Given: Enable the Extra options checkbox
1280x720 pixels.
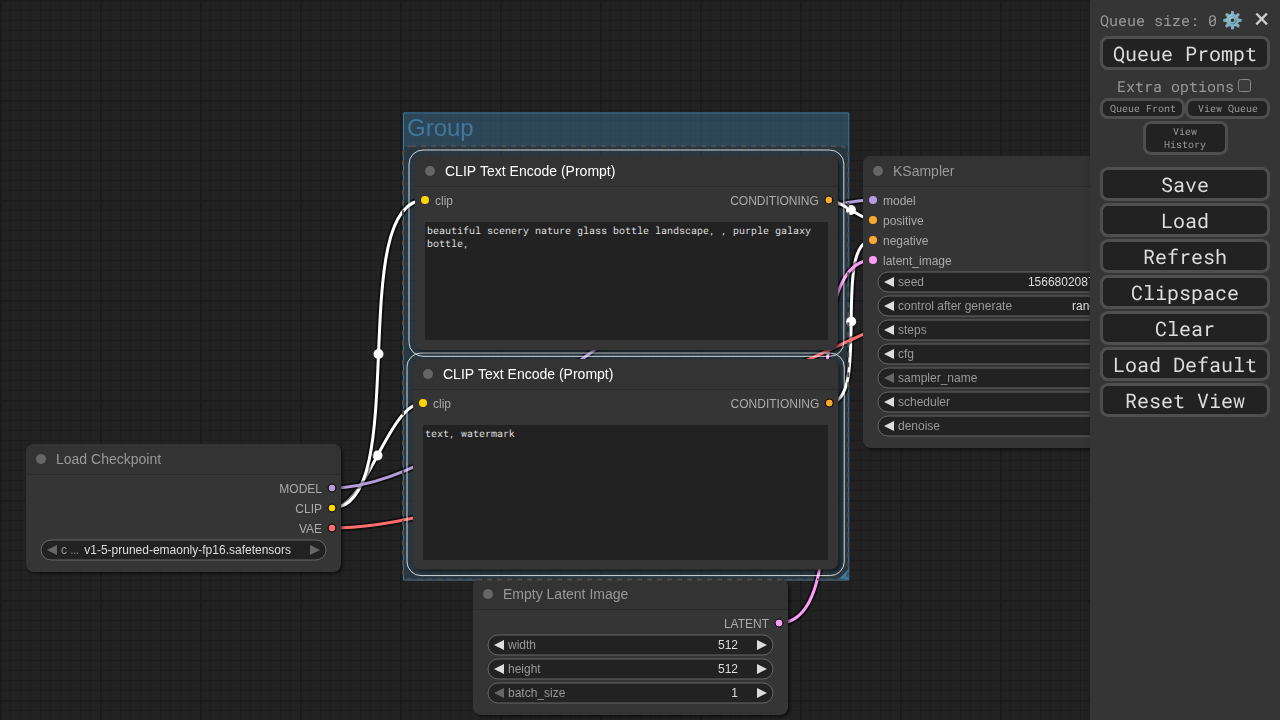Looking at the screenshot, I should tap(1244, 86).
